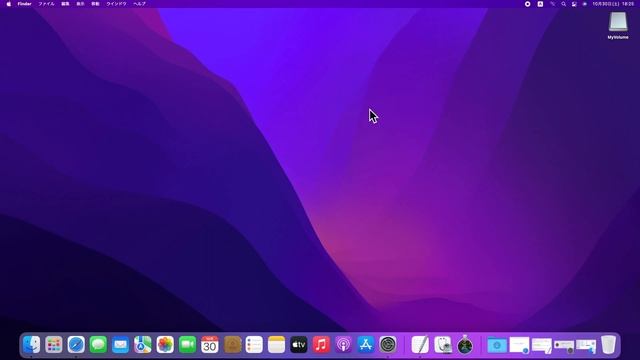
Task: Open the 移動 menu
Action: (96, 4)
